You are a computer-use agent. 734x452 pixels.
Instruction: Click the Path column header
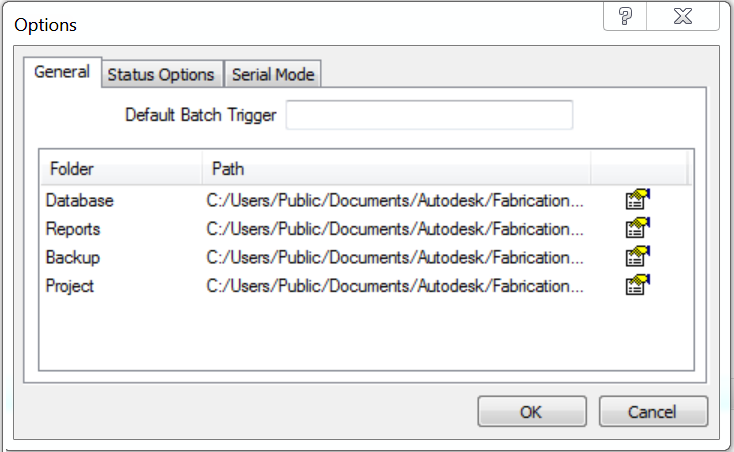click(x=396, y=169)
